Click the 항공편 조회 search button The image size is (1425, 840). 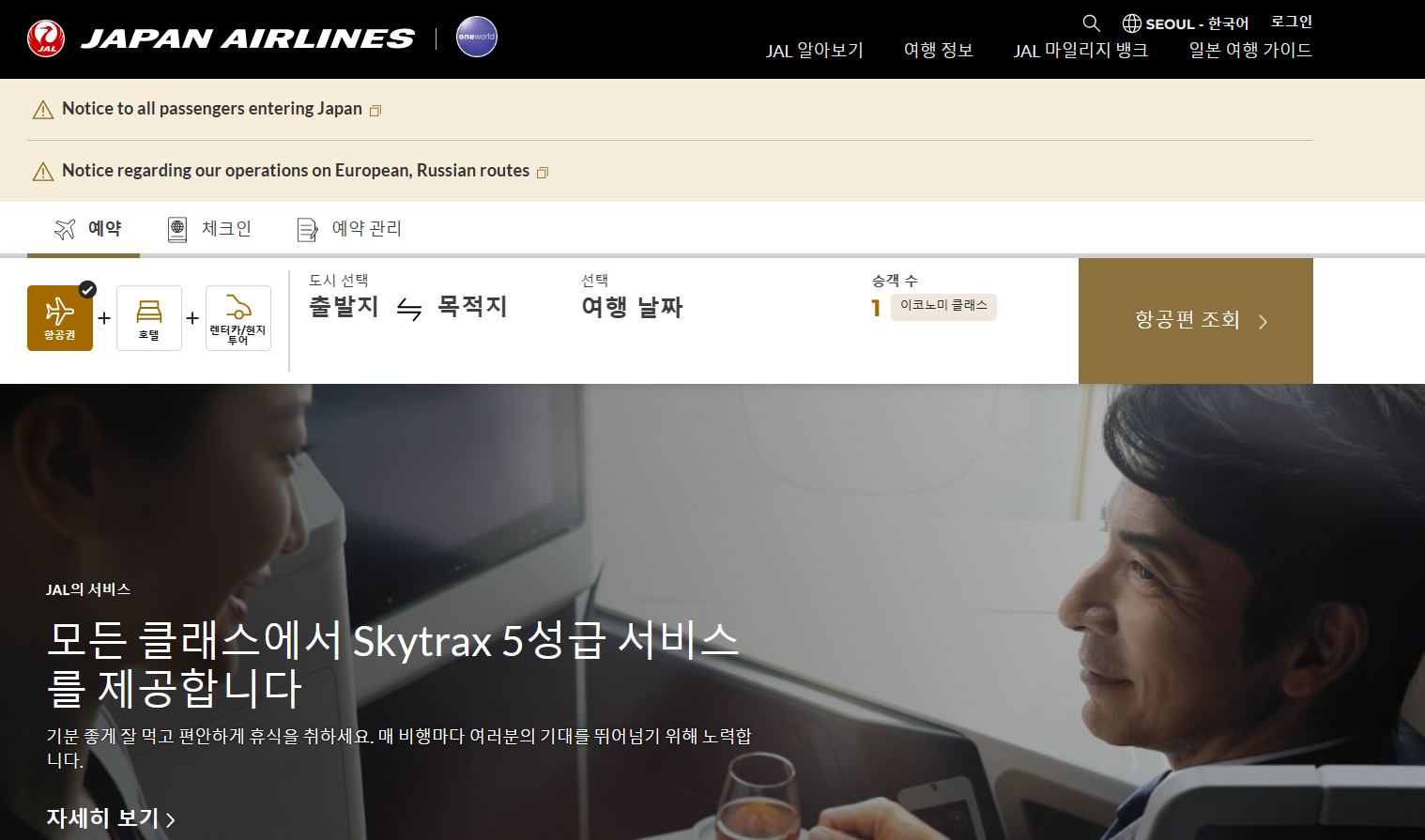pyautogui.click(x=1196, y=321)
